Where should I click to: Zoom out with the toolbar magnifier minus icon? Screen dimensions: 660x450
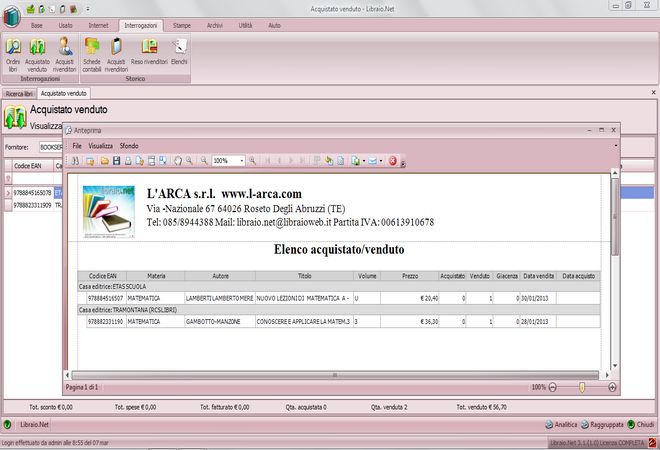(204, 161)
